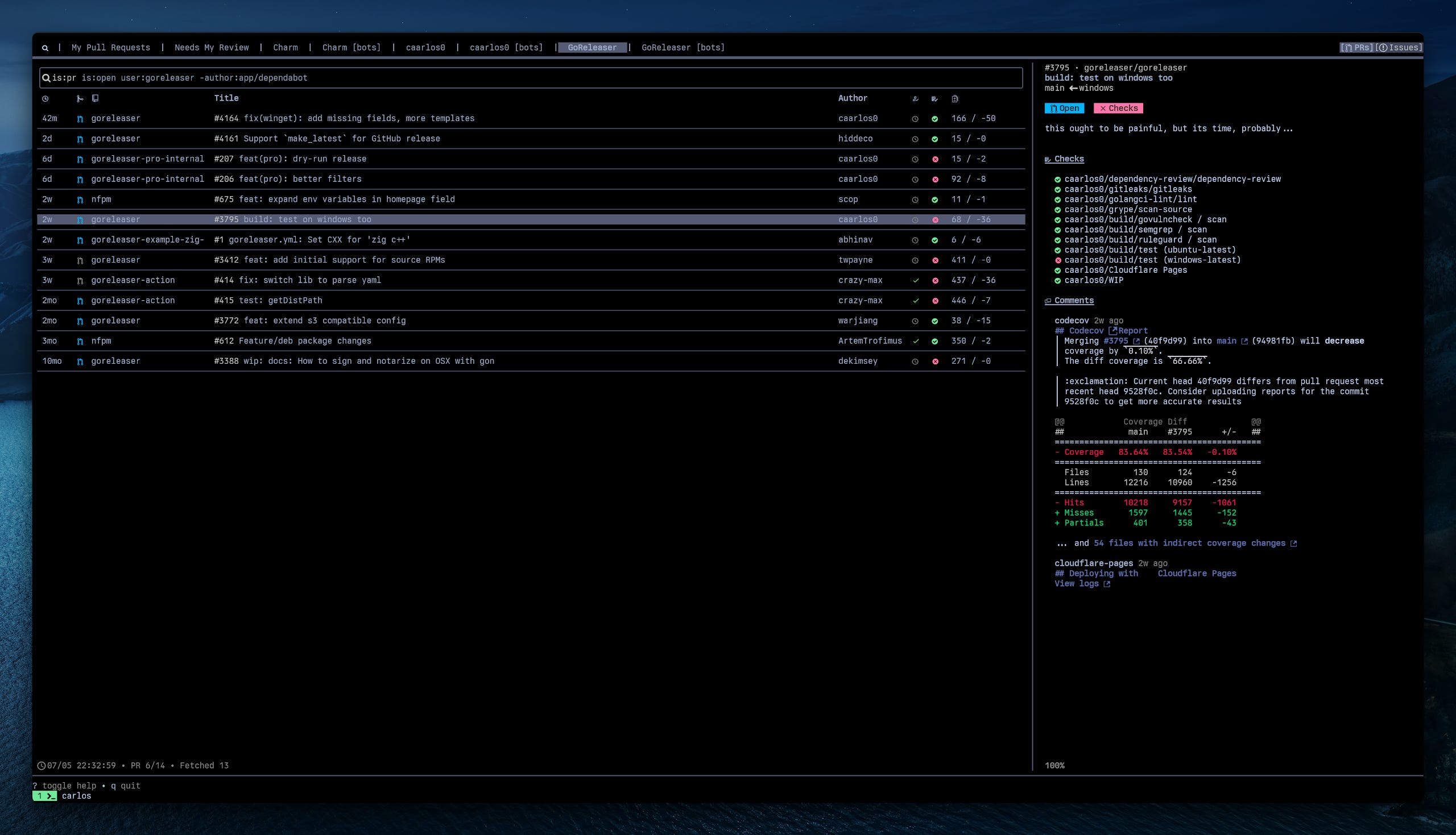1456x835 pixels.
Task: Open the View logs link
Action: coord(1082,584)
